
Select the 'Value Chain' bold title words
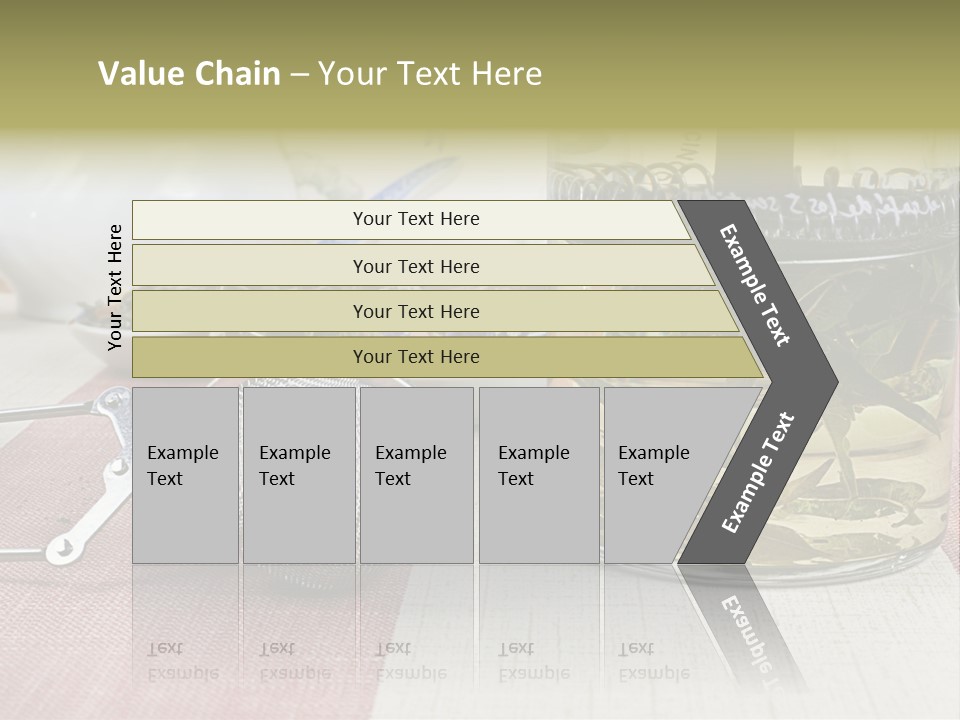[189, 73]
